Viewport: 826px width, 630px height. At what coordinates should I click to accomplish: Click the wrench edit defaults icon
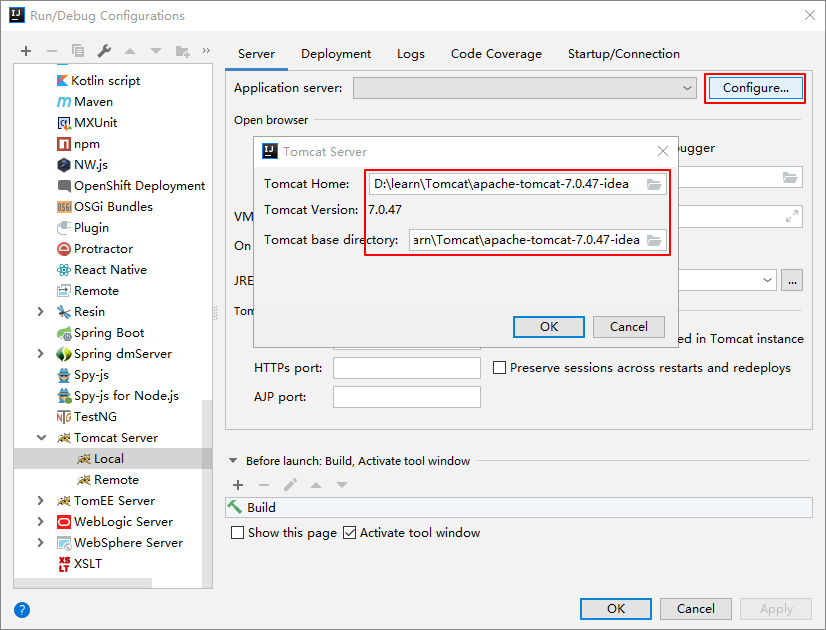[x=104, y=51]
